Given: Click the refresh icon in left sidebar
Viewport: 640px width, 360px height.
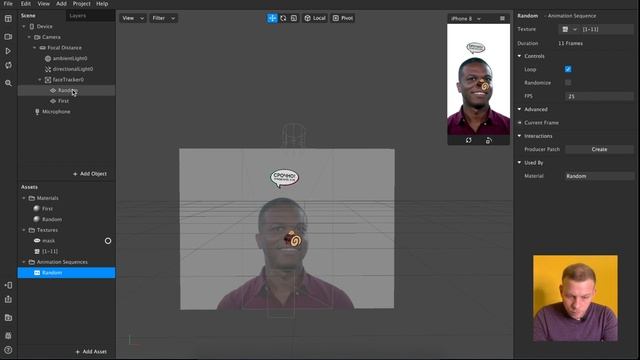Looking at the screenshot, I should [x=8, y=65].
